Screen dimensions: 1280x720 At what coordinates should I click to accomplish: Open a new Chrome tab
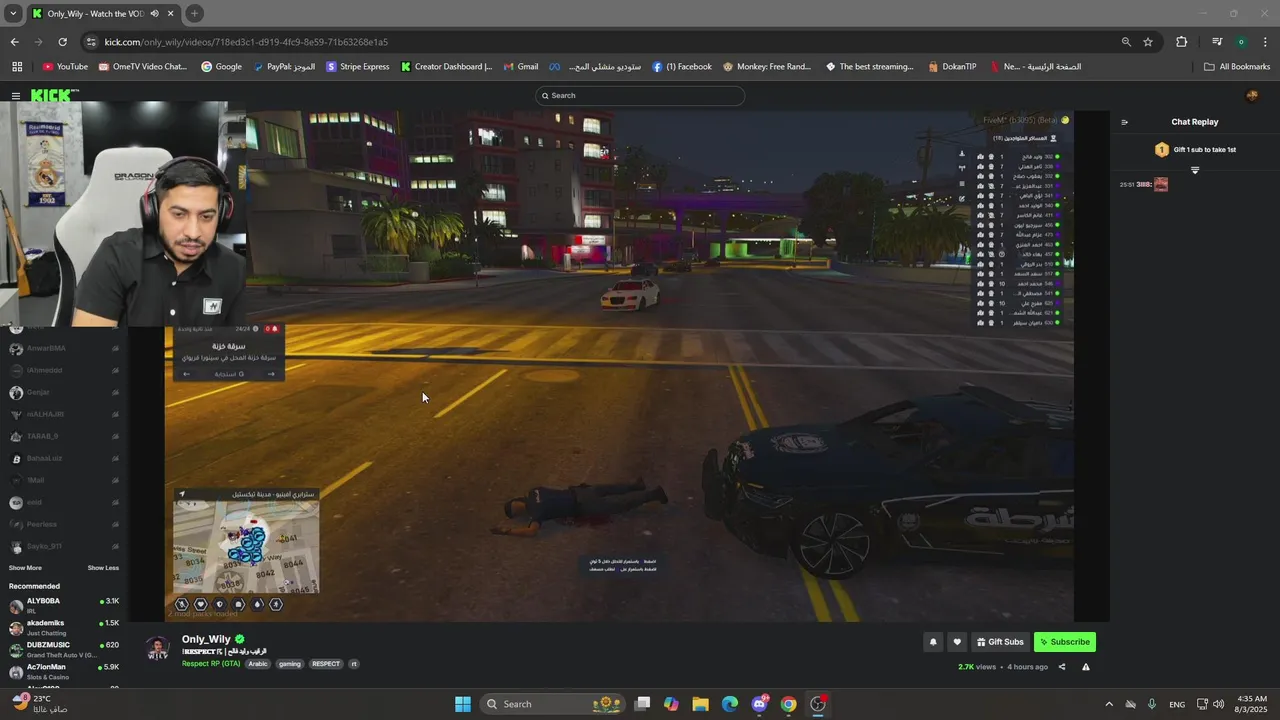point(194,13)
